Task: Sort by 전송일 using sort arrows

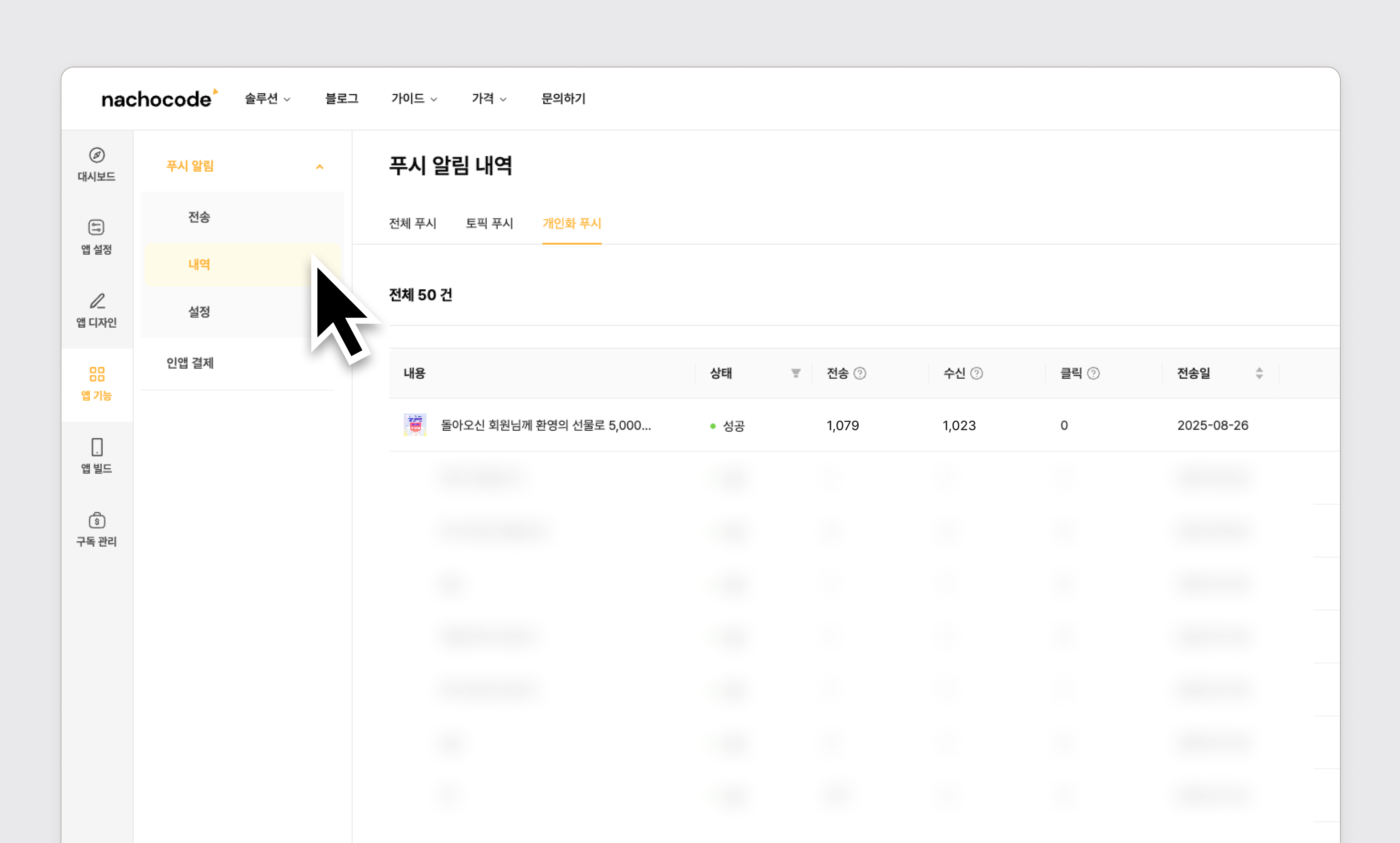Action: coord(1259,373)
